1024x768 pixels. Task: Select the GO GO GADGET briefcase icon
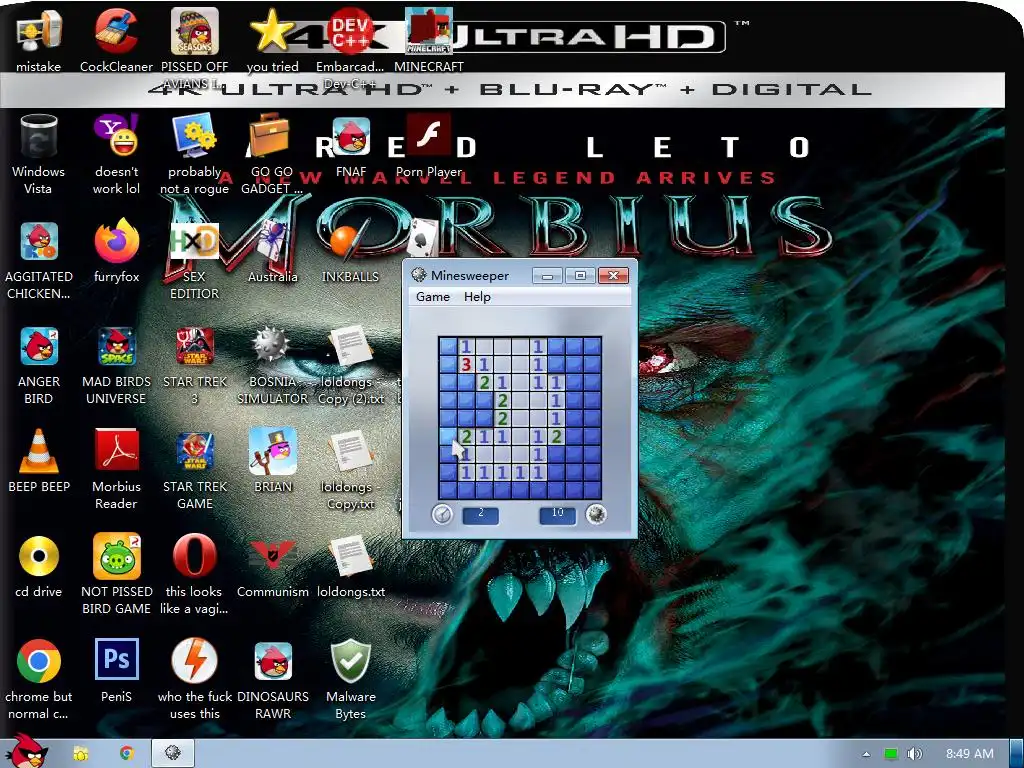click(272, 153)
